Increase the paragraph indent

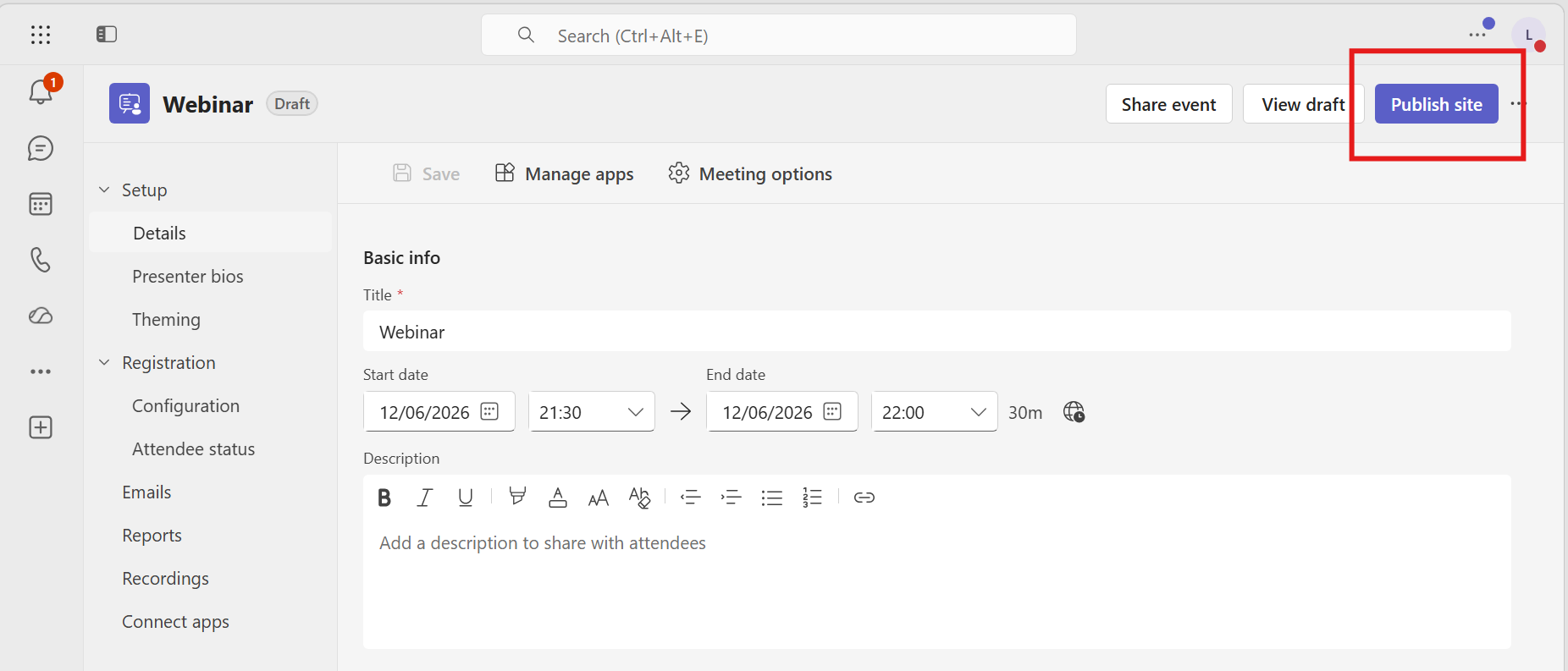[732, 498]
